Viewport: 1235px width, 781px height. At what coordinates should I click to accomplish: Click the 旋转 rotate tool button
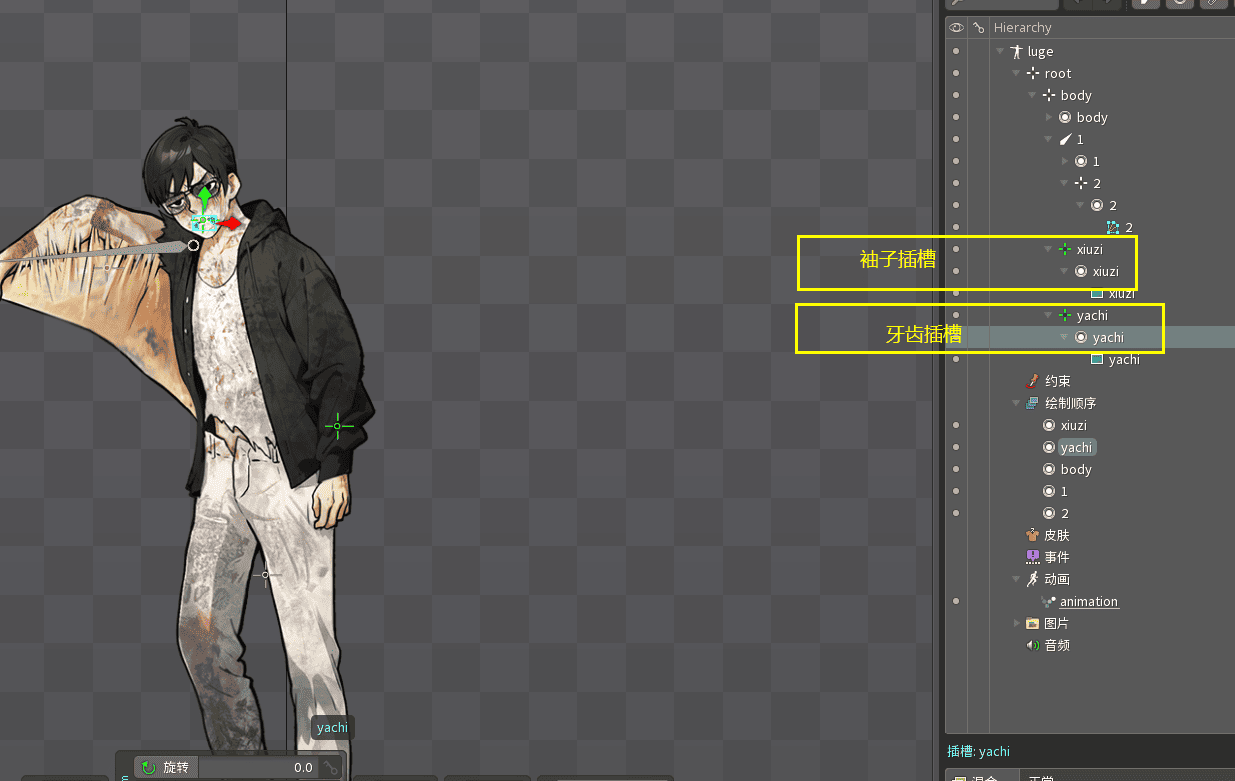(166, 767)
